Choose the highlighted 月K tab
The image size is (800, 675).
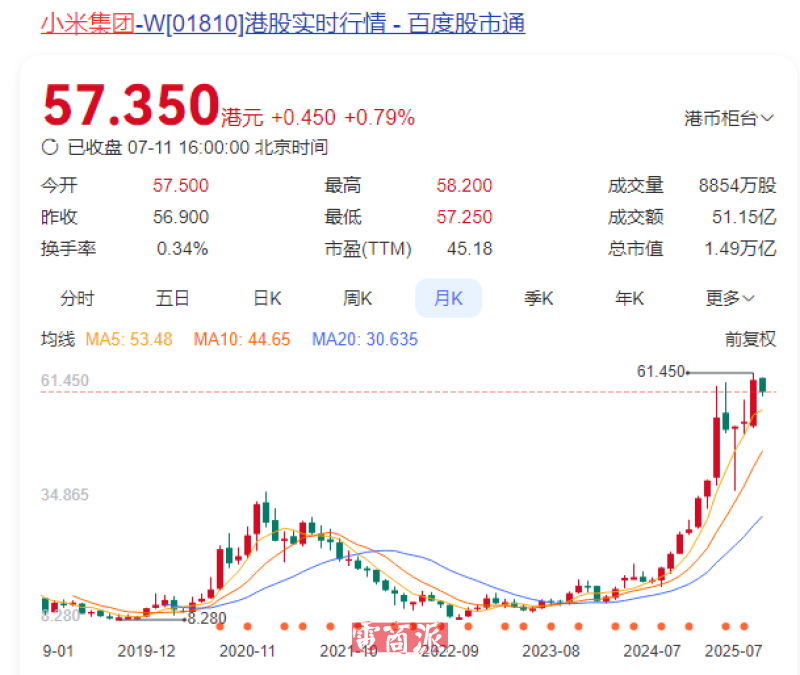point(448,298)
